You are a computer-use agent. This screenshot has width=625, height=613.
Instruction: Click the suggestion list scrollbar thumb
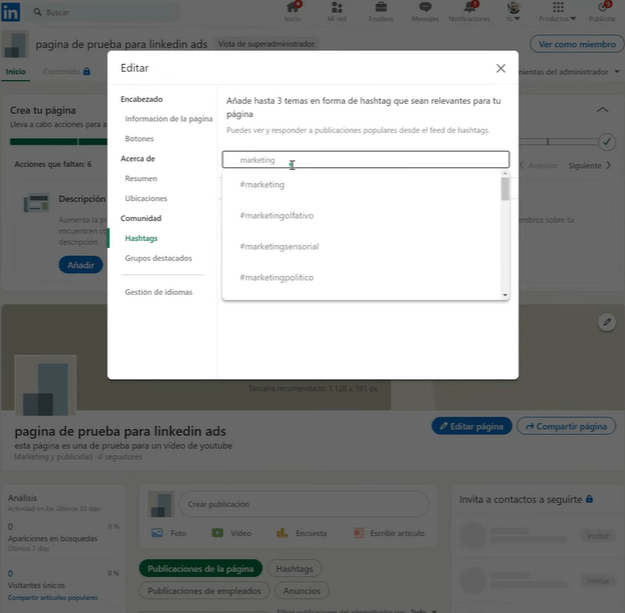(505, 189)
